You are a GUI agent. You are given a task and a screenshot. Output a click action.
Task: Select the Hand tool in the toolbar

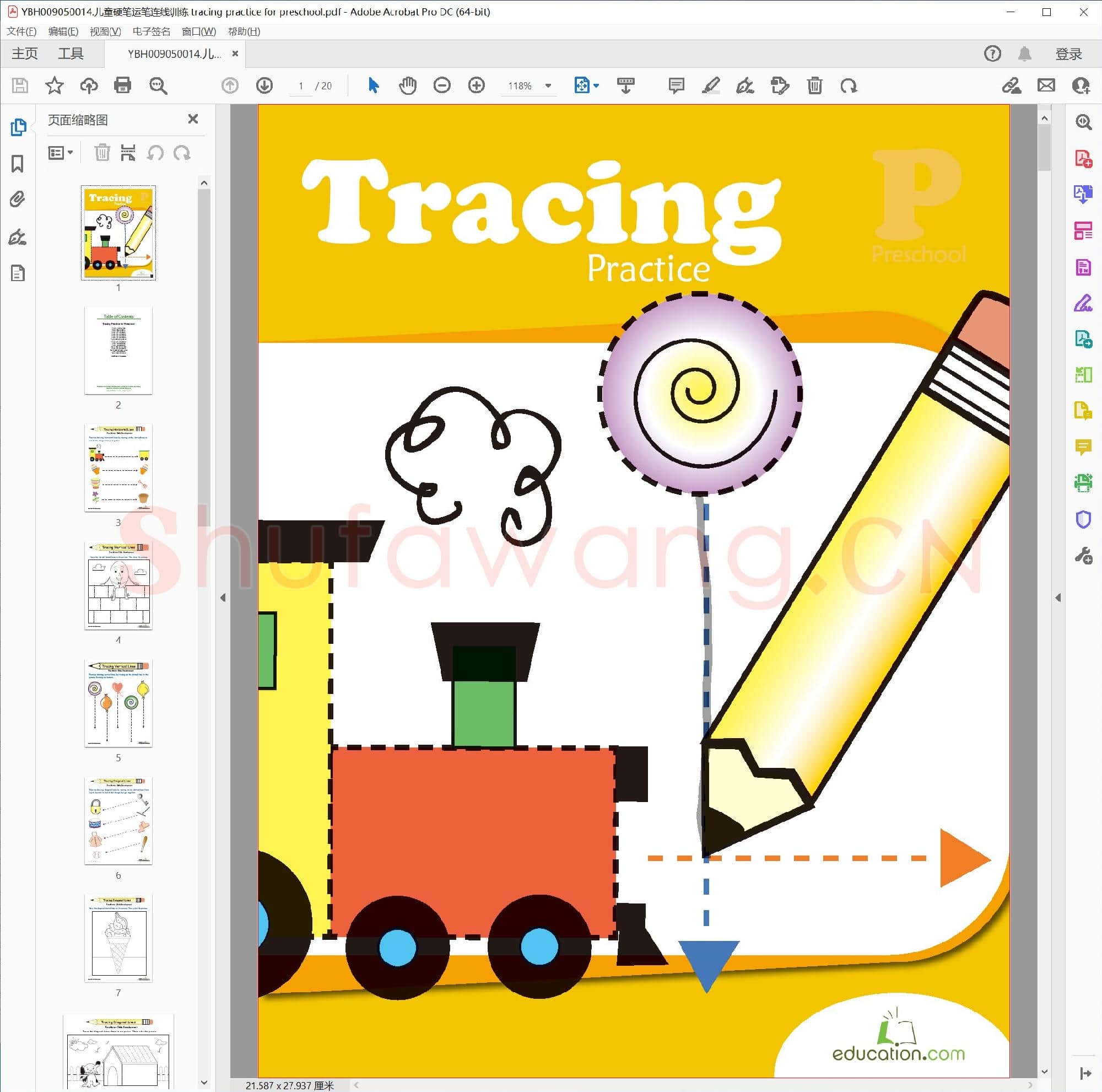(407, 85)
